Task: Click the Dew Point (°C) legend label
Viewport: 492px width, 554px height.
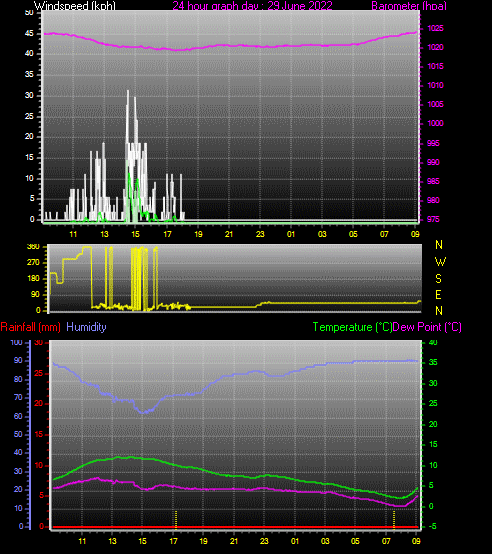Action: [427, 327]
